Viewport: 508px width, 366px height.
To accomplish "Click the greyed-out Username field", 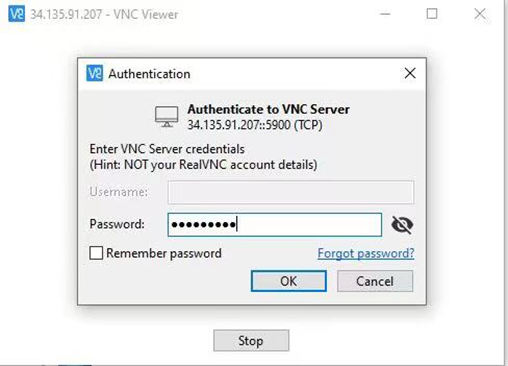I will (x=291, y=192).
